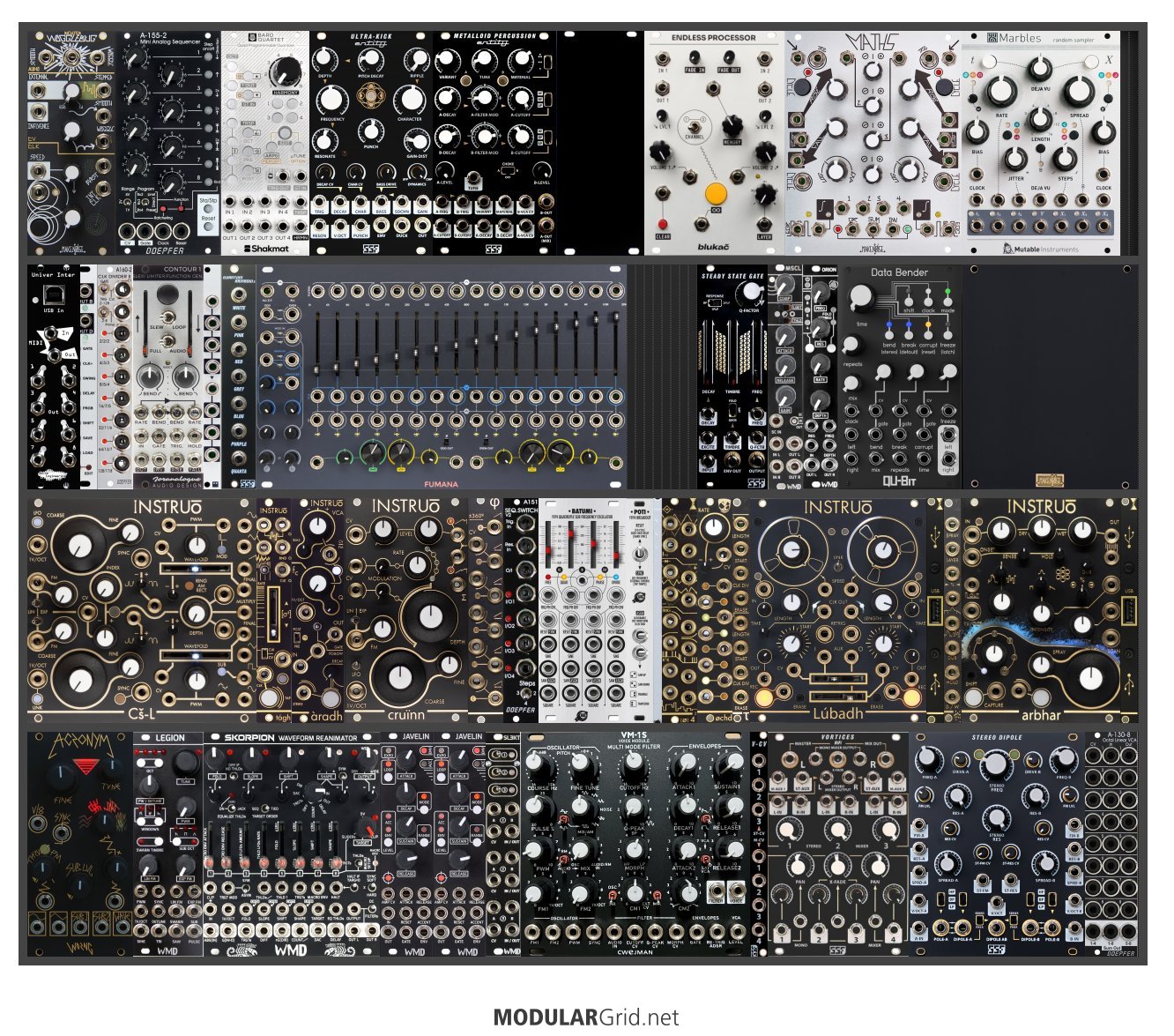The image size is (1174, 1036).
Task: Click Stereo Dipole STEREO FREQ knob
Action: pyautogui.click(x=996, y=764)
